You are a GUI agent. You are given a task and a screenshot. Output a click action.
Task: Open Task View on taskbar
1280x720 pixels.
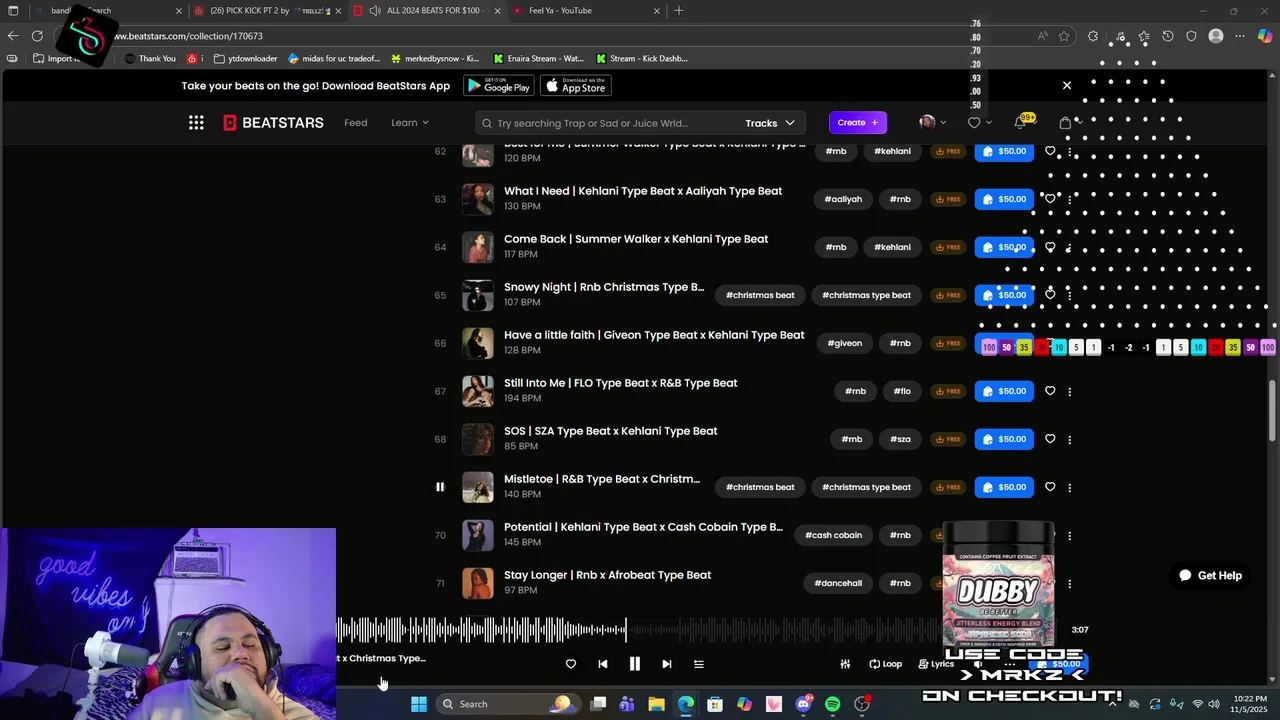[598, 704]
